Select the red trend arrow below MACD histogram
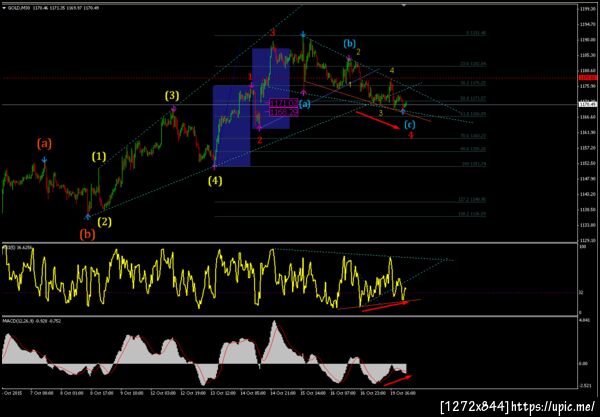The image size is (600, 417). coord(398,380)
